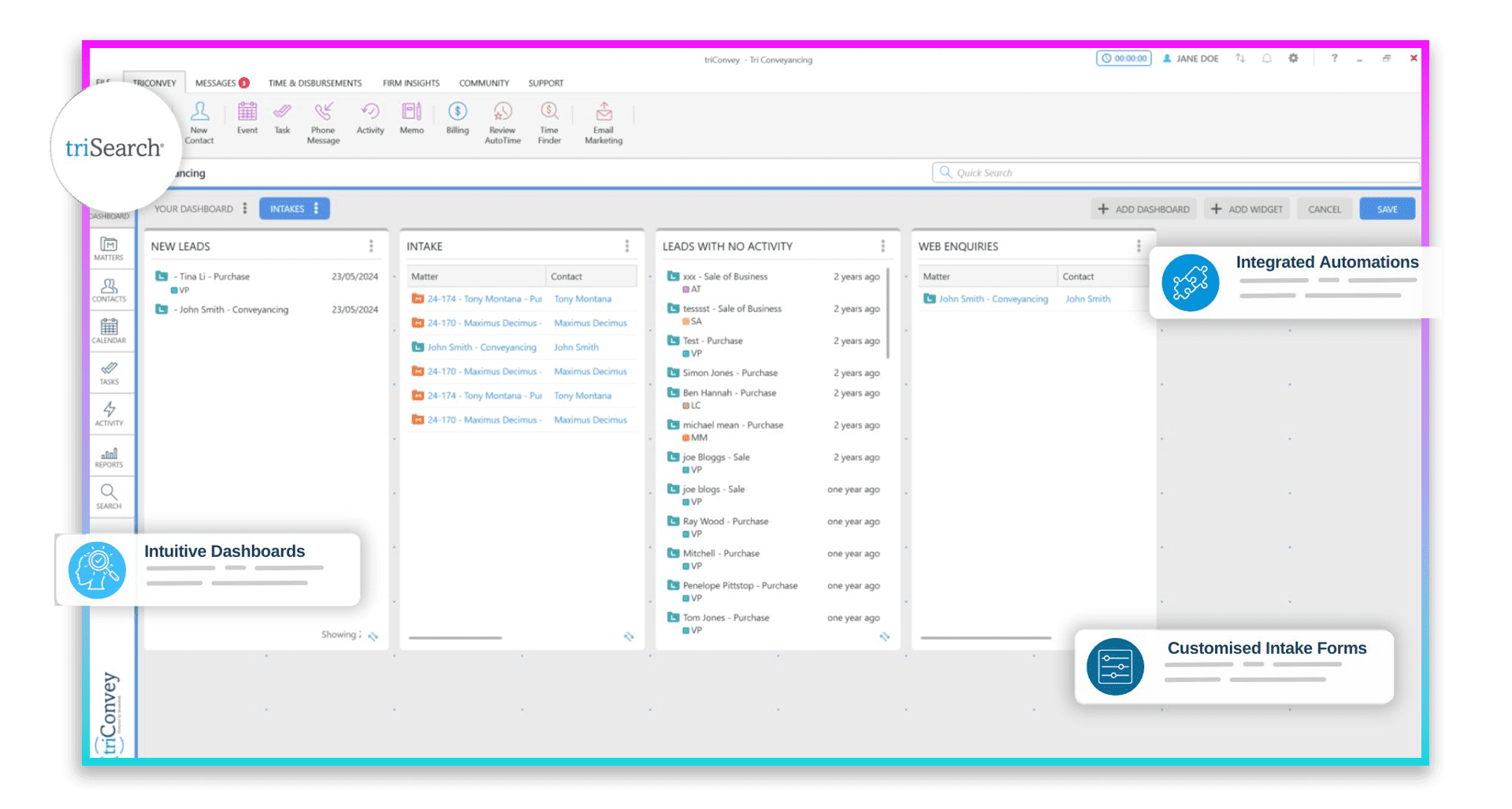Click the Add Dashboard button

[x=1143, y=209]
